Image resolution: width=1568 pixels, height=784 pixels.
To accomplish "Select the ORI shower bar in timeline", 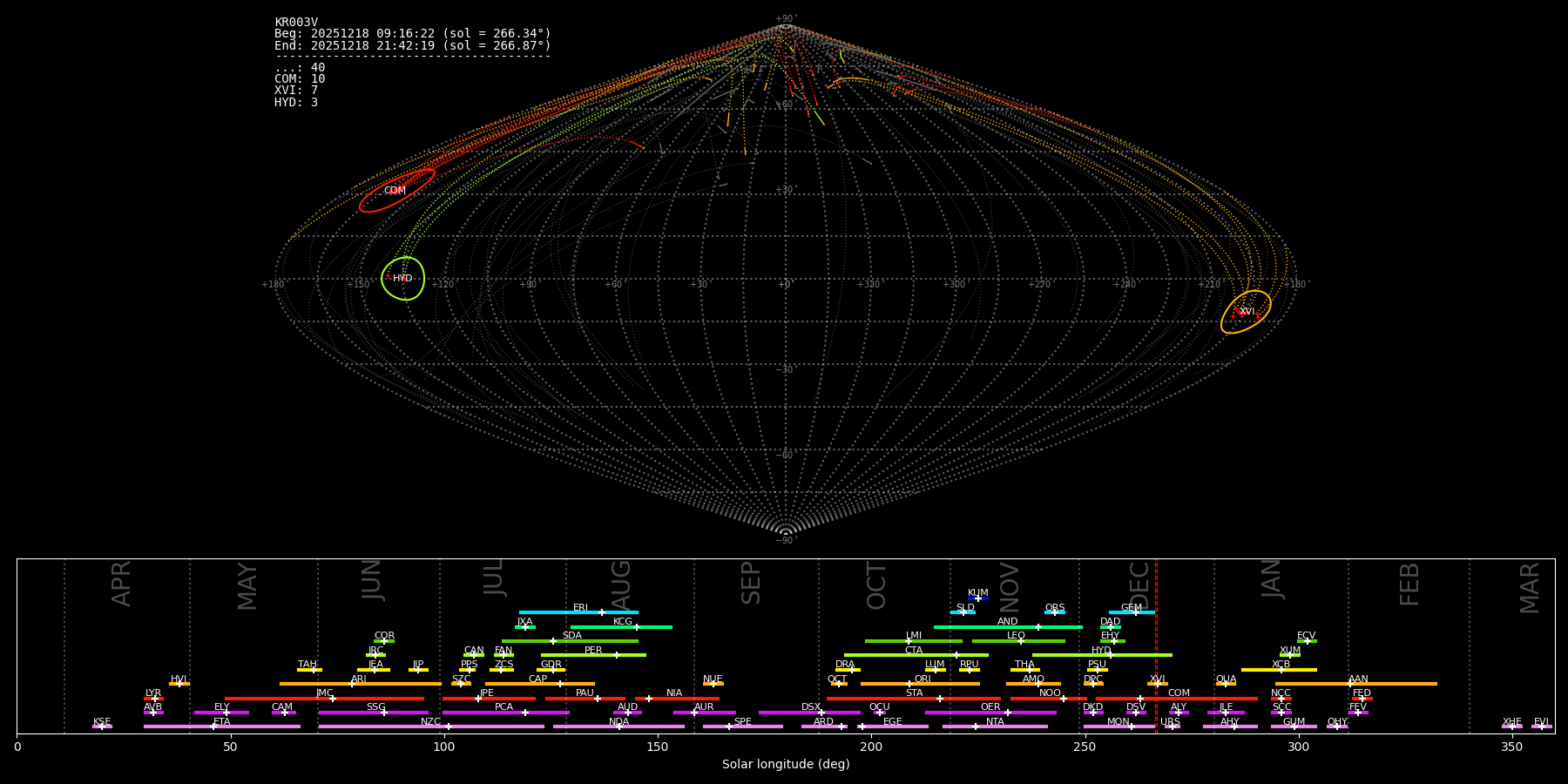I will coord(920,684).
